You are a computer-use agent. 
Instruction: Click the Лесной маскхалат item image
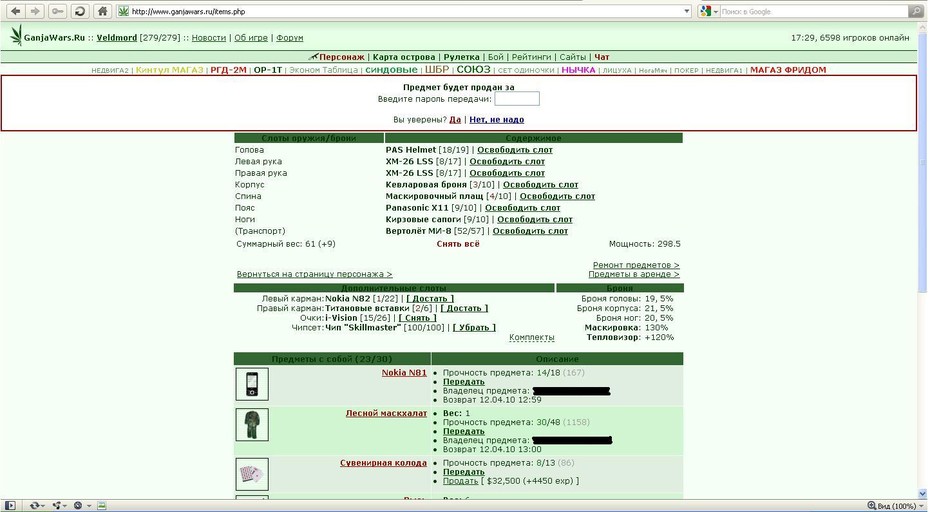tap(252, 425)
